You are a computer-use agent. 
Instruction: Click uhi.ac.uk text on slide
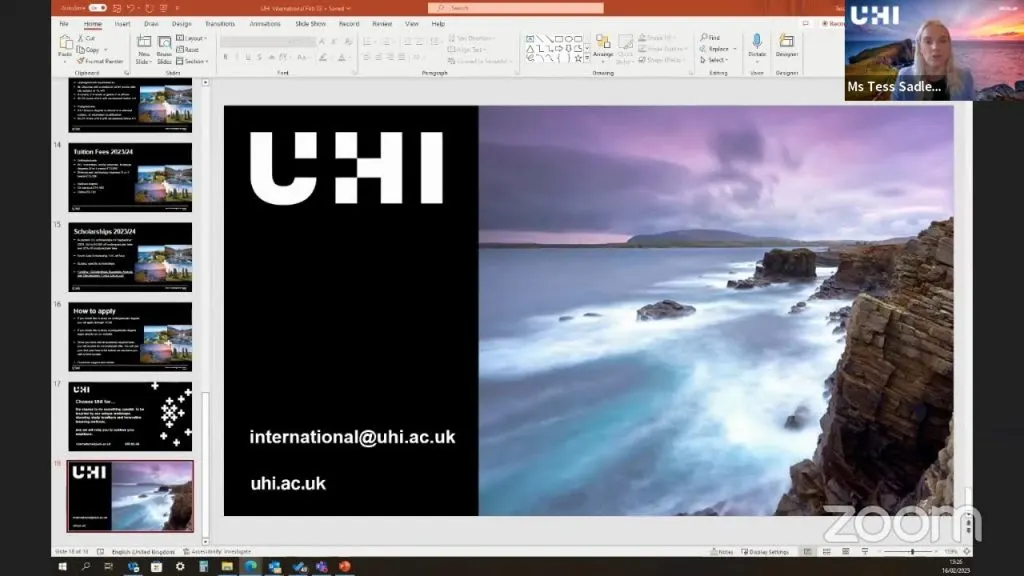288,483
